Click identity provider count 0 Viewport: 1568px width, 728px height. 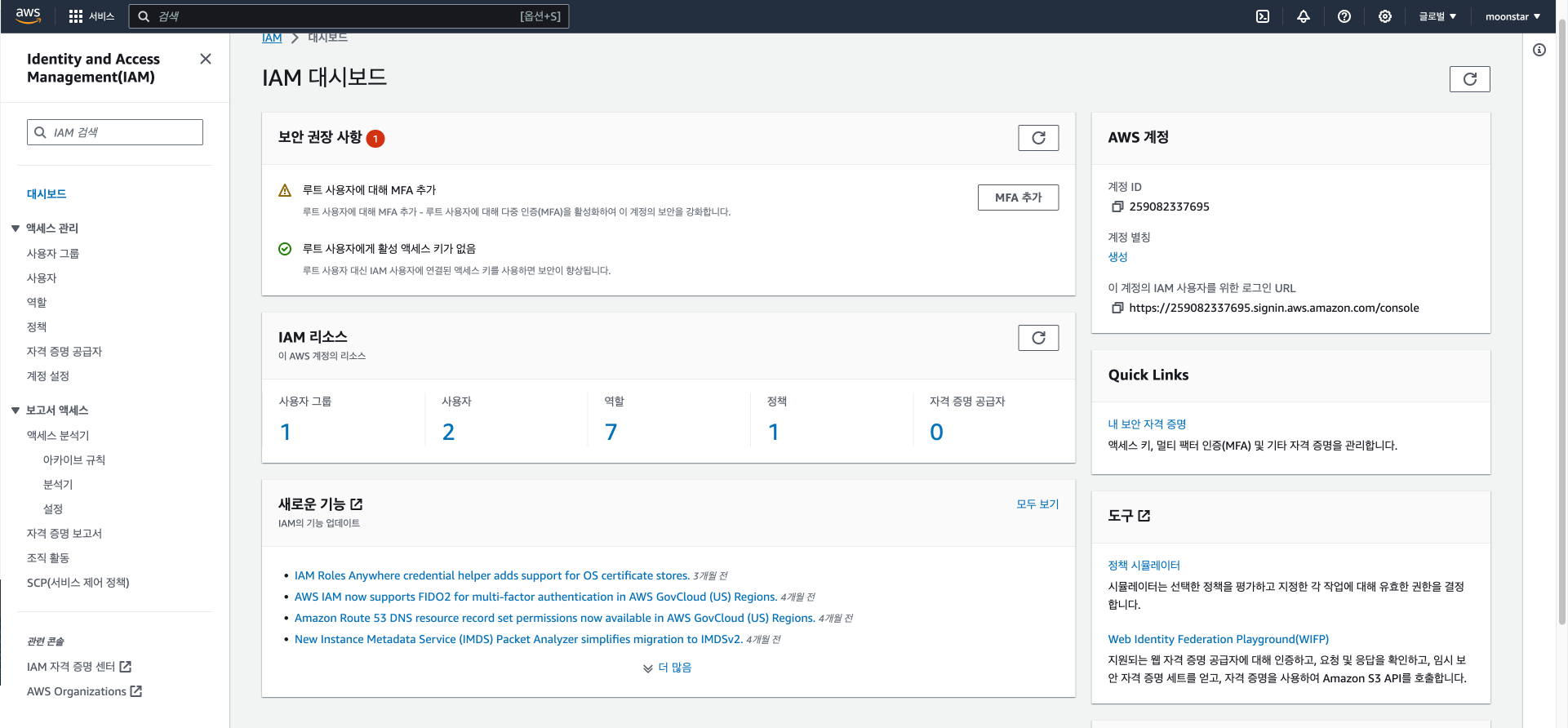tap(936, 432)
